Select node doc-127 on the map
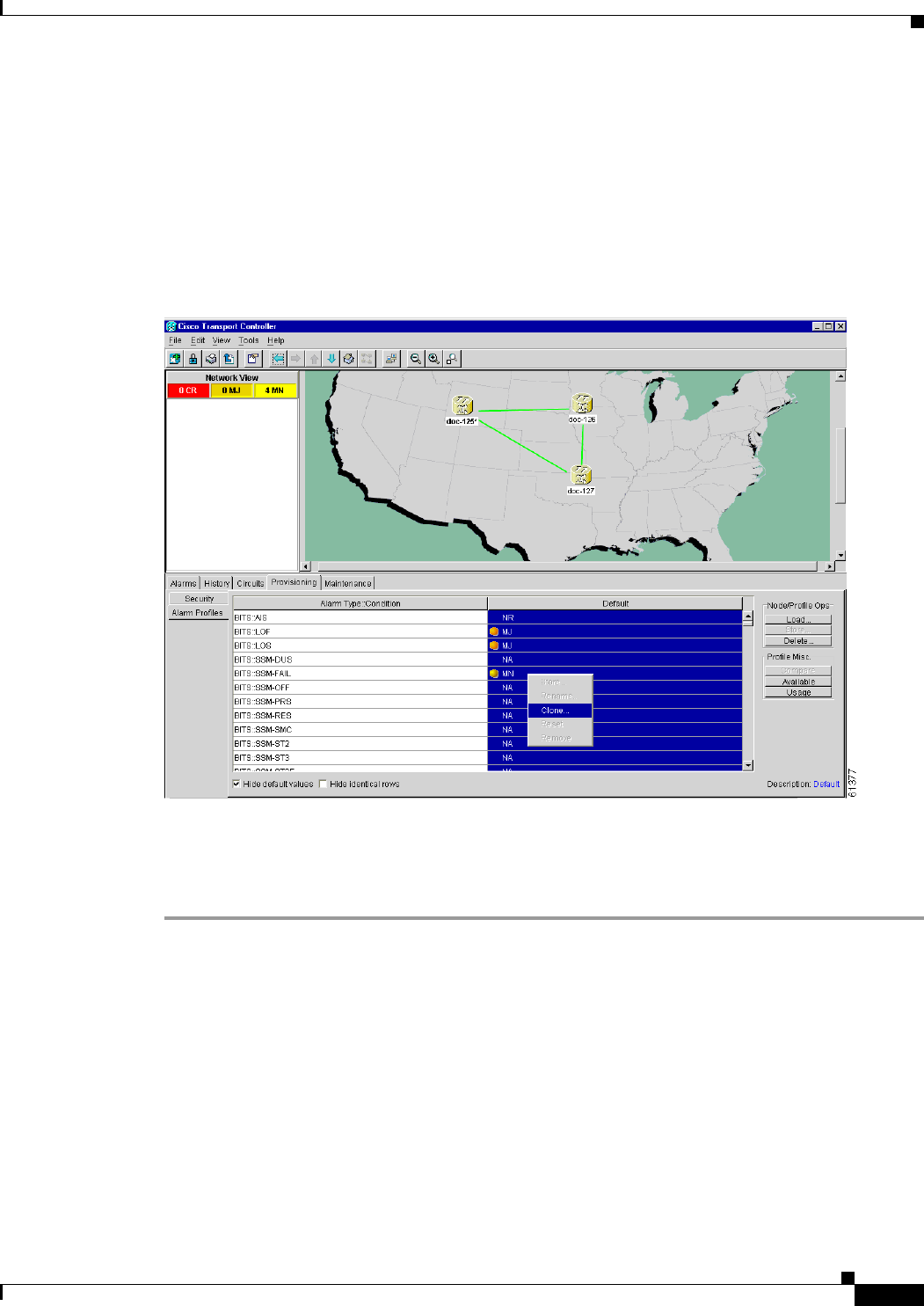The image size is (924, 1306). click(580, 475)
